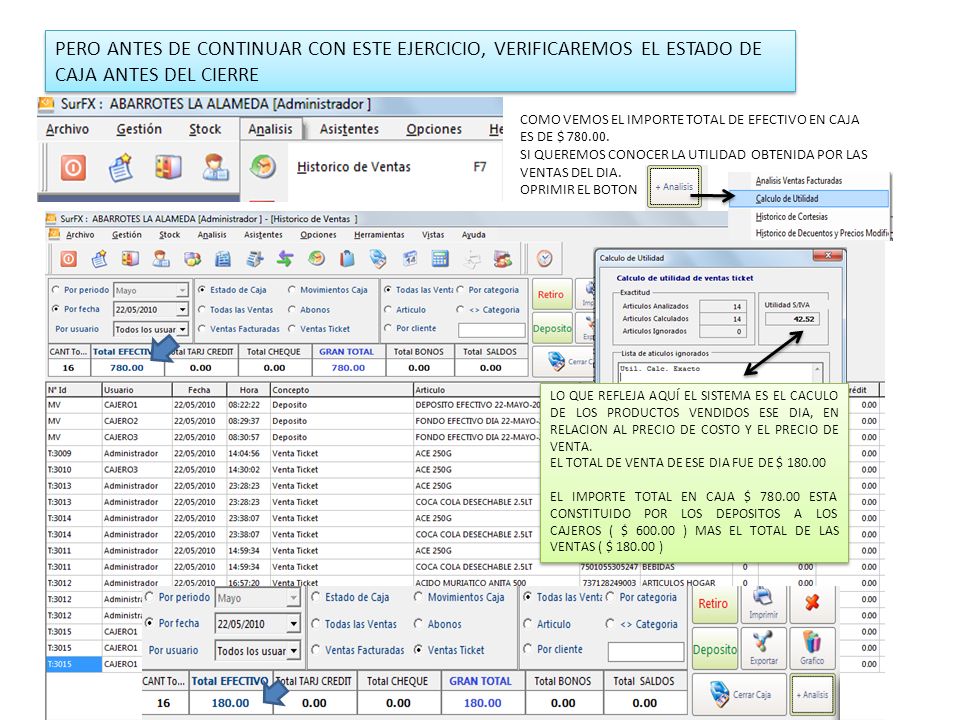Image resolution: width=960 pixels, height=720 pixels.
Task: Choose Articulo radio in the 180.00 panel
Action: (527, 624)
